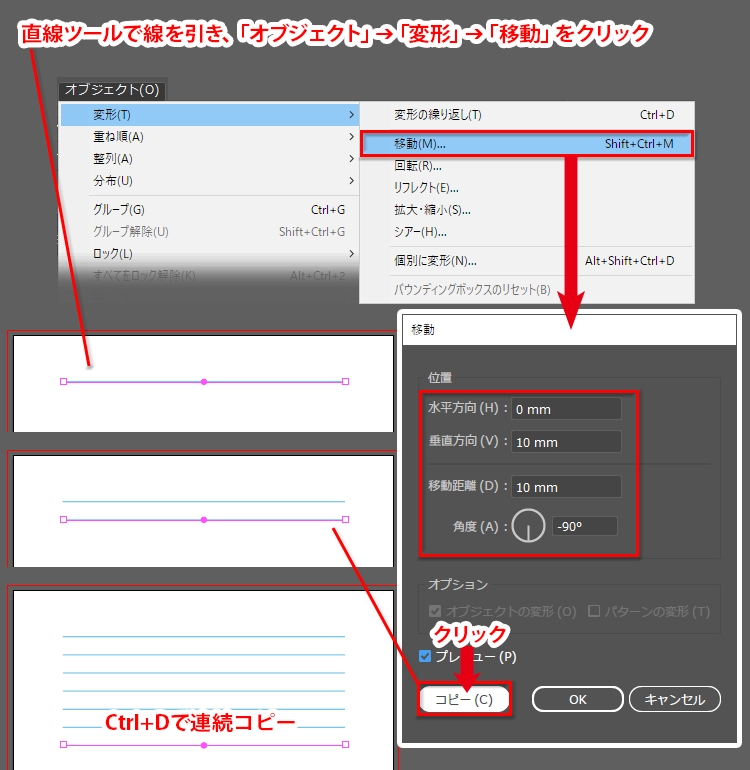Viewport: 750px width, 770px height.
Task: Expand the arrow beside 整列(A)
Action: [351, 159]
